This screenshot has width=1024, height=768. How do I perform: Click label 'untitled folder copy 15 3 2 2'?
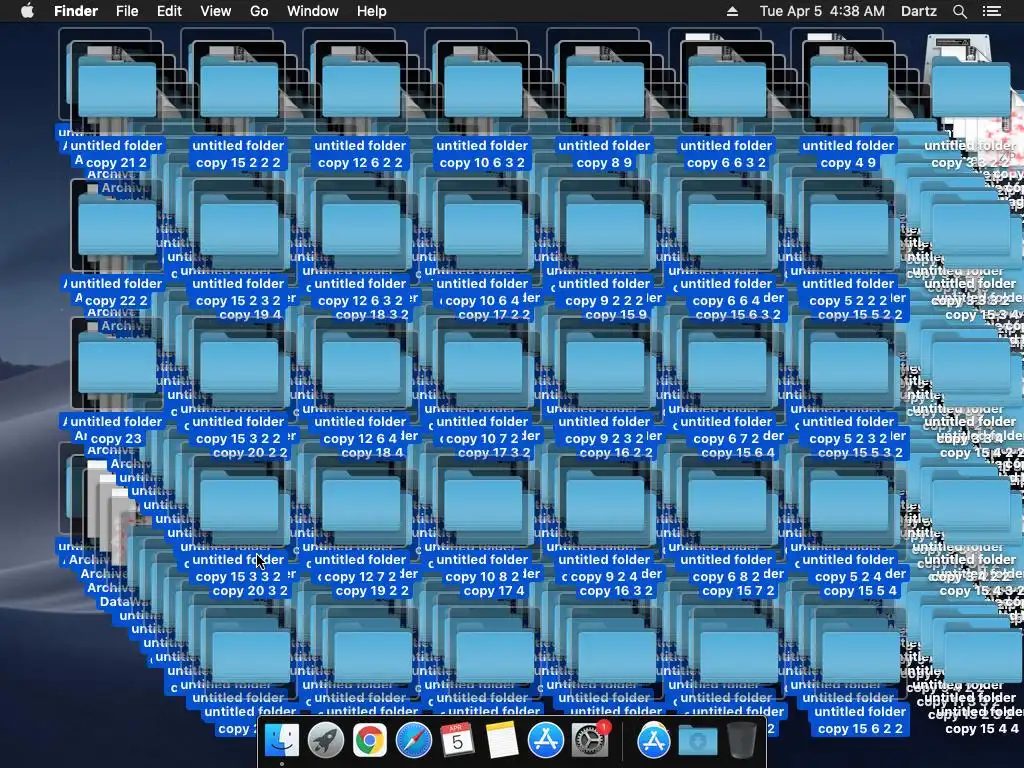click(x=238, y=430)
